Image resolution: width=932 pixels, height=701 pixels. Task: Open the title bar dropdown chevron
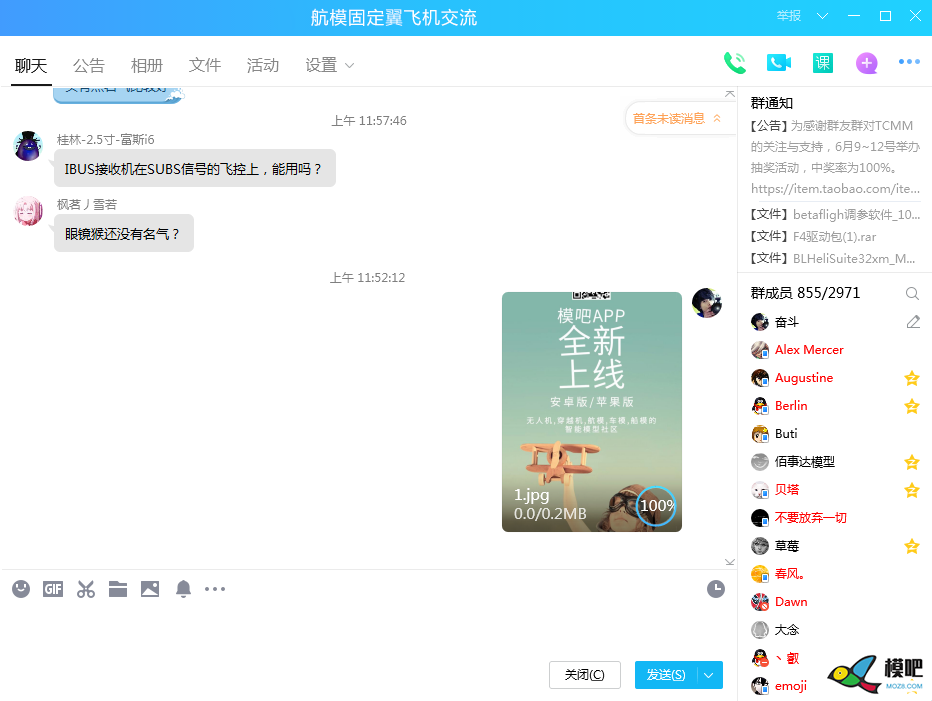(822, 16)
